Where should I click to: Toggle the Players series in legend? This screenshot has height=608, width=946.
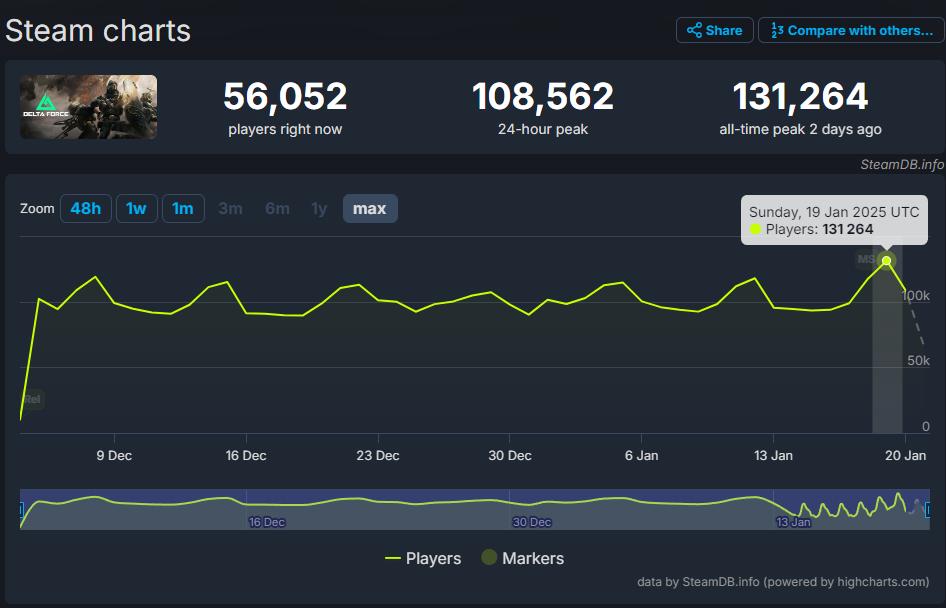(x=423, y=559)
